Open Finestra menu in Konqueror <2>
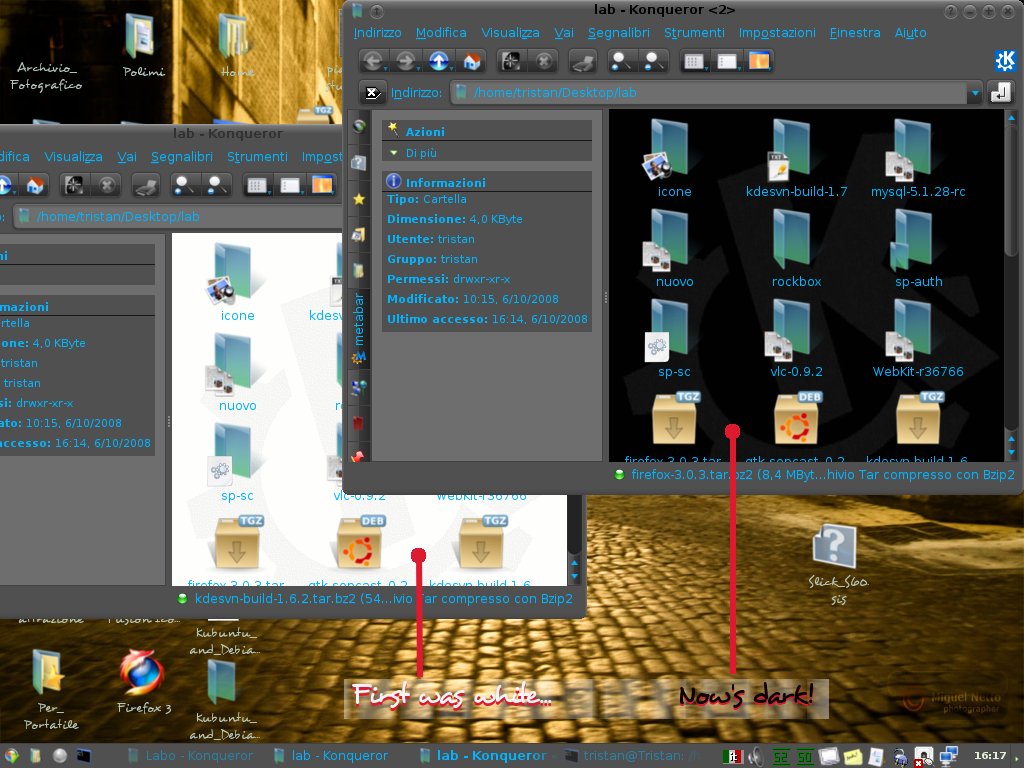The width and height of the screenshot is (1024, 768). click(855, 33)
